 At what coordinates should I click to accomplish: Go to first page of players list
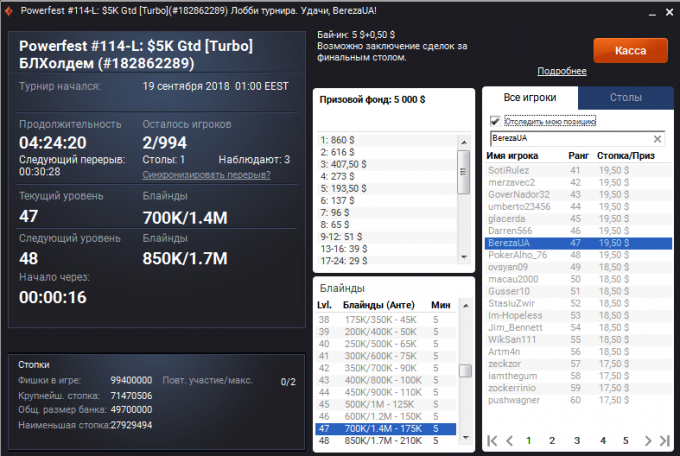coord(492,441)
